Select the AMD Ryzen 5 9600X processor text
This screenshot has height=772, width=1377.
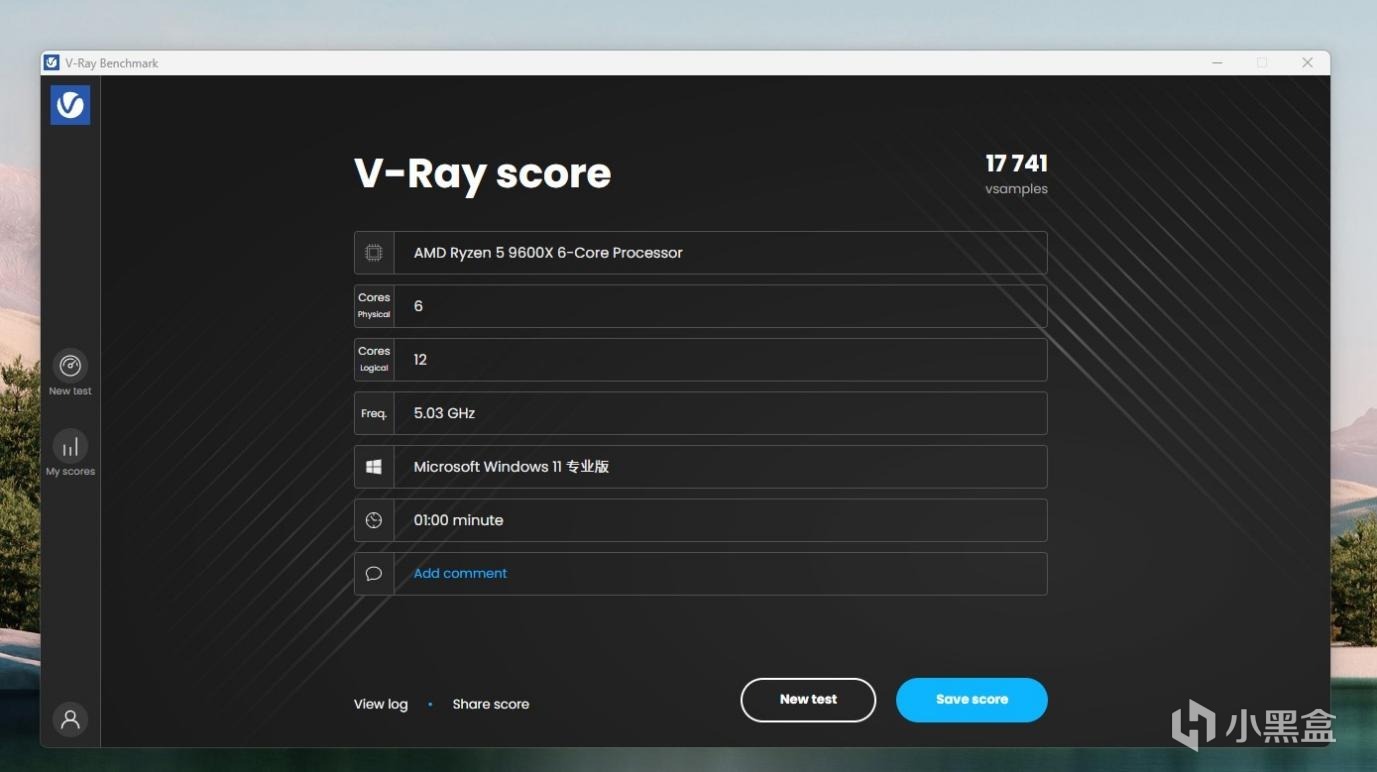point(548,253)
